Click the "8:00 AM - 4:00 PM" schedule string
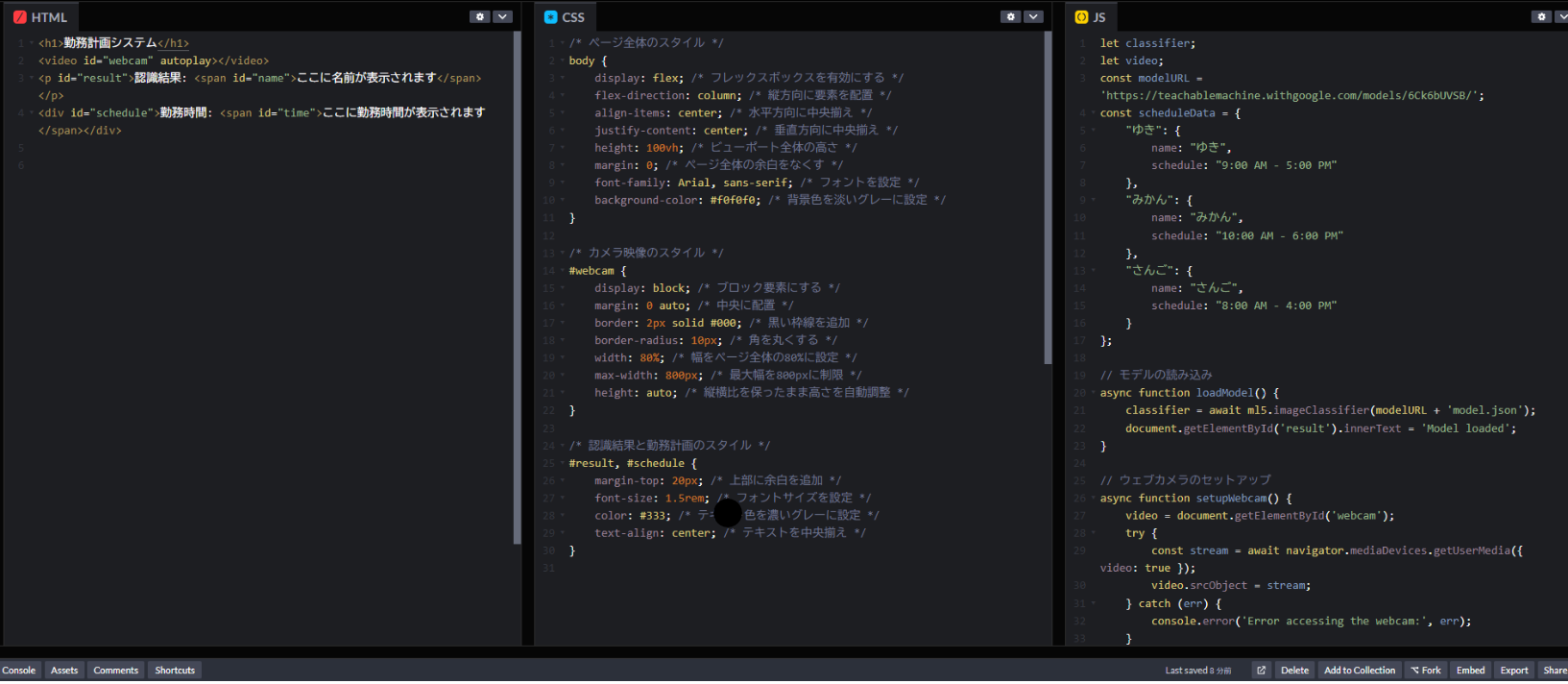 [1276, 305]
